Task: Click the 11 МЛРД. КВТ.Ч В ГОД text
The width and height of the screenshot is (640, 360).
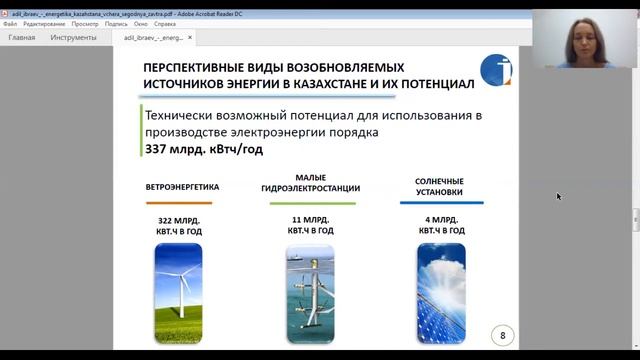Action: pos(311,225)
